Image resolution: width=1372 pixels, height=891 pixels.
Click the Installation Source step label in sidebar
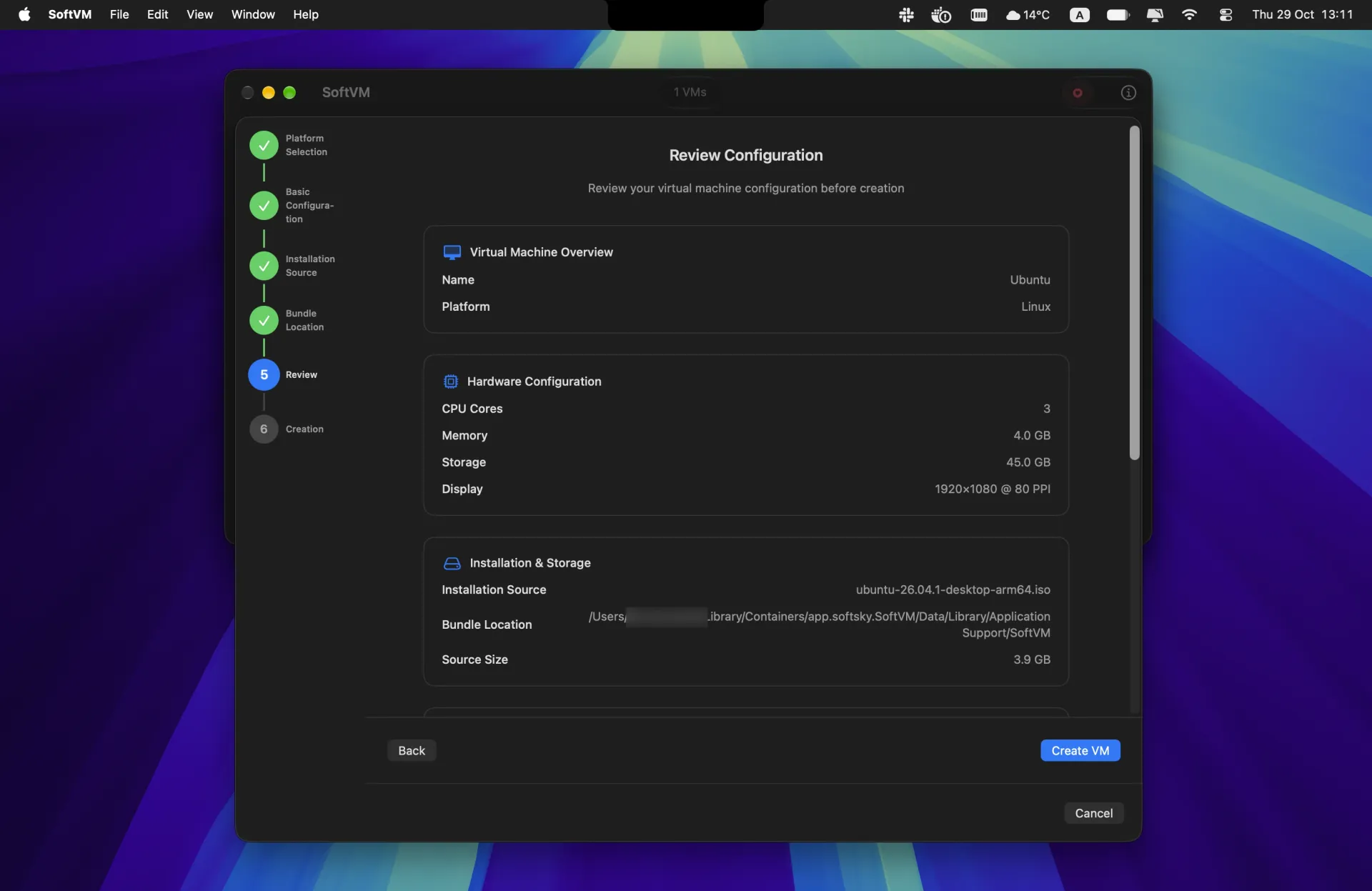[x=309, y=266]
